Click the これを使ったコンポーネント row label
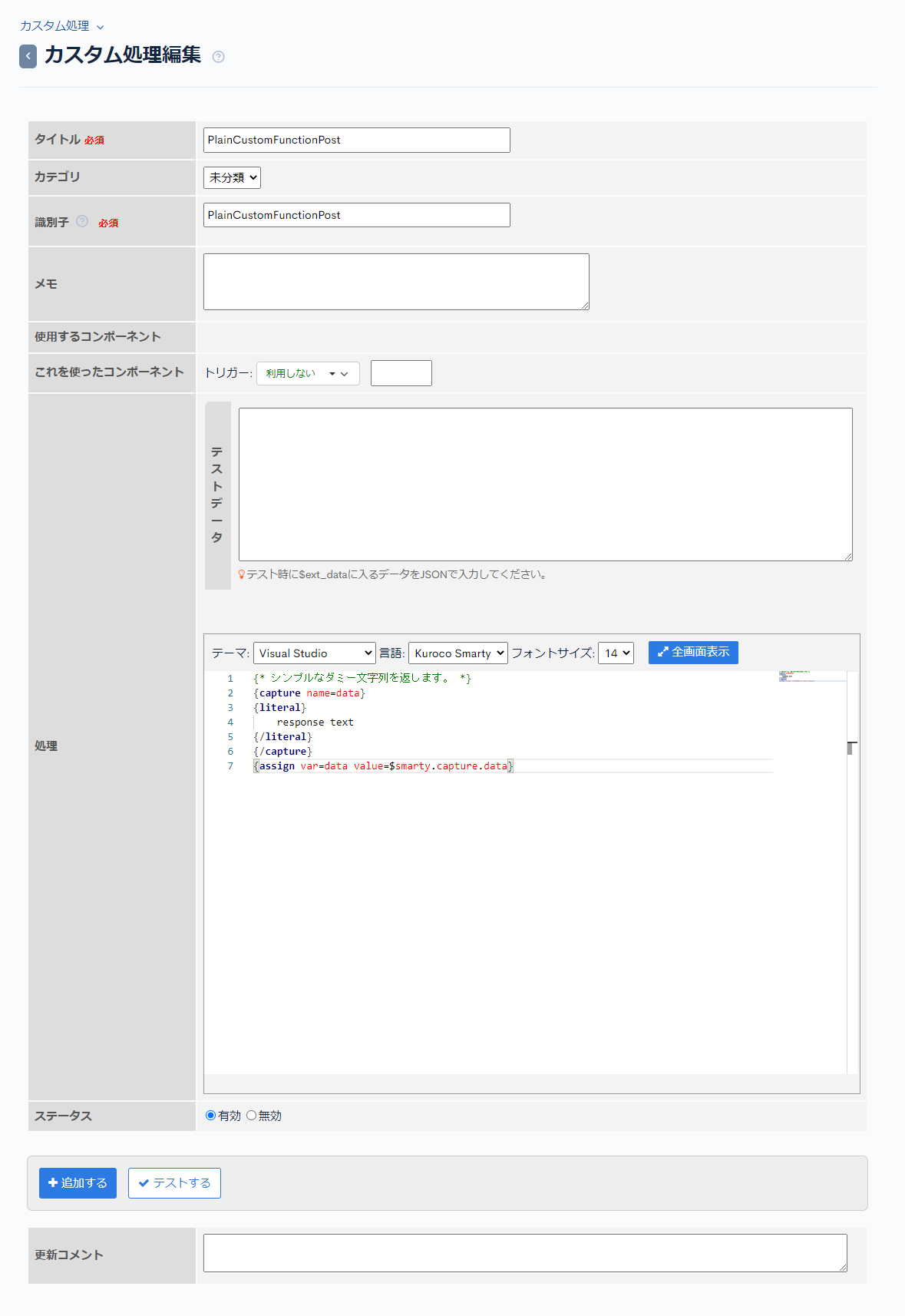The image size is (905, 1316). [x=109, y=372]
